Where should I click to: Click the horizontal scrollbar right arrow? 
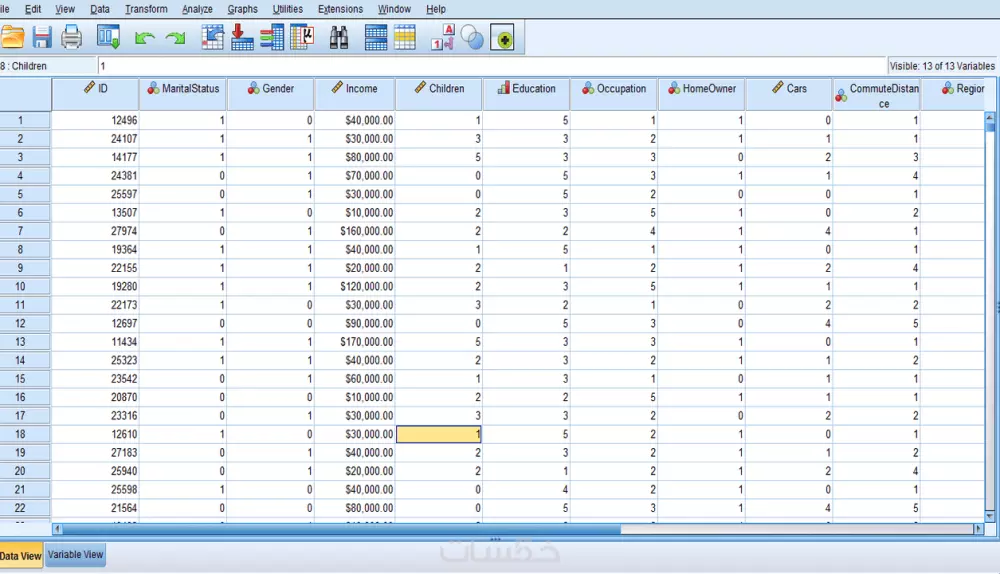click(x=978, y=529)
